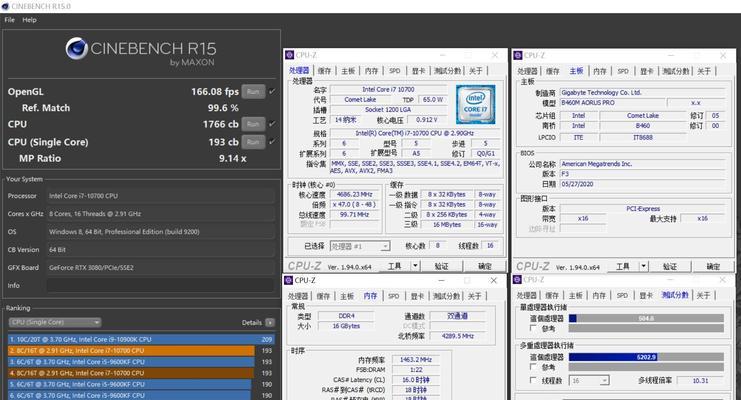741x400 pixels.
Task: Click the memory type value DDR4
Action: [x=346, y=316]
